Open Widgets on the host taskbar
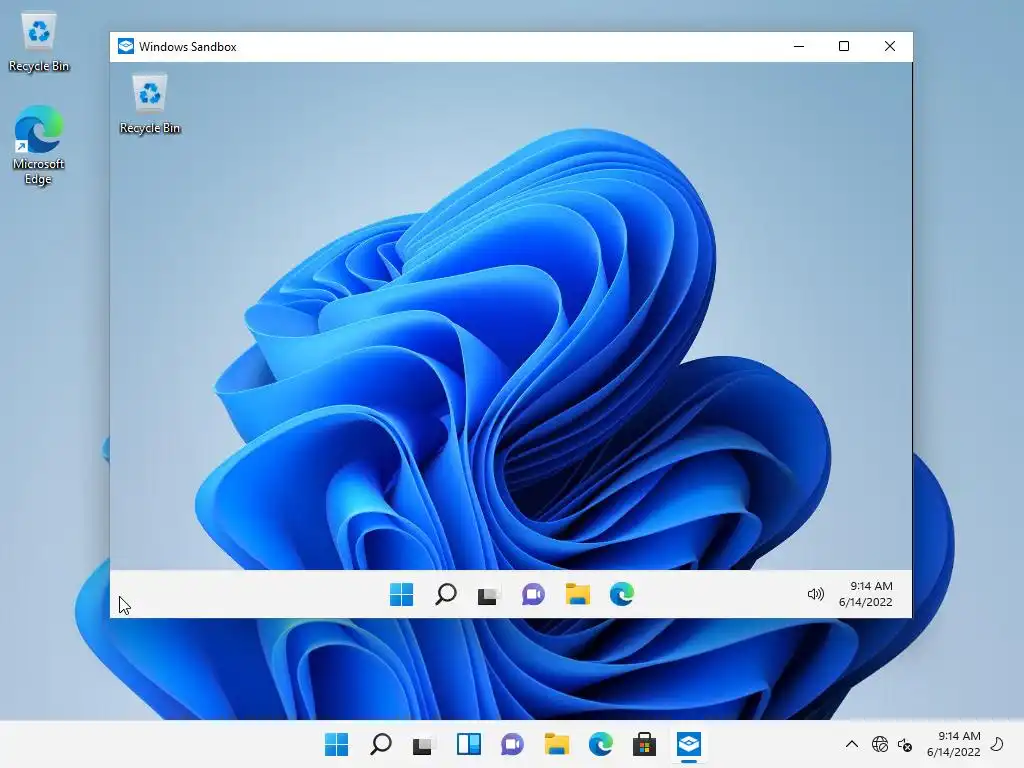The width and height of the screenshot is (1024, 768). (469, 744)
